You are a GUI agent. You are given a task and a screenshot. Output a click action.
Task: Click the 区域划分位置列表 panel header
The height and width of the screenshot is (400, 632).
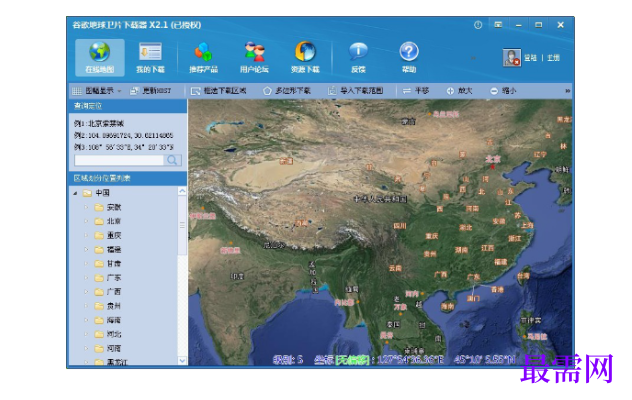127,178
